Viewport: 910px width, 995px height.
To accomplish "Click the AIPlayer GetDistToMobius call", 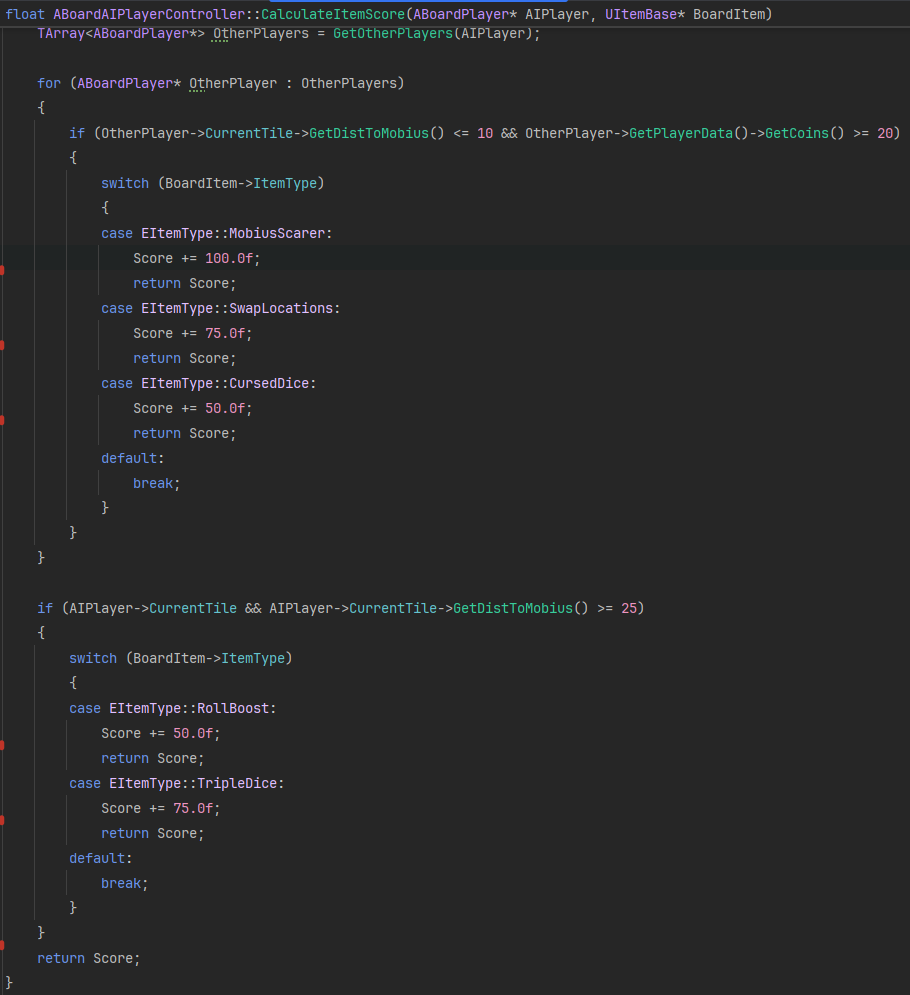I will (x=513, y=608).
